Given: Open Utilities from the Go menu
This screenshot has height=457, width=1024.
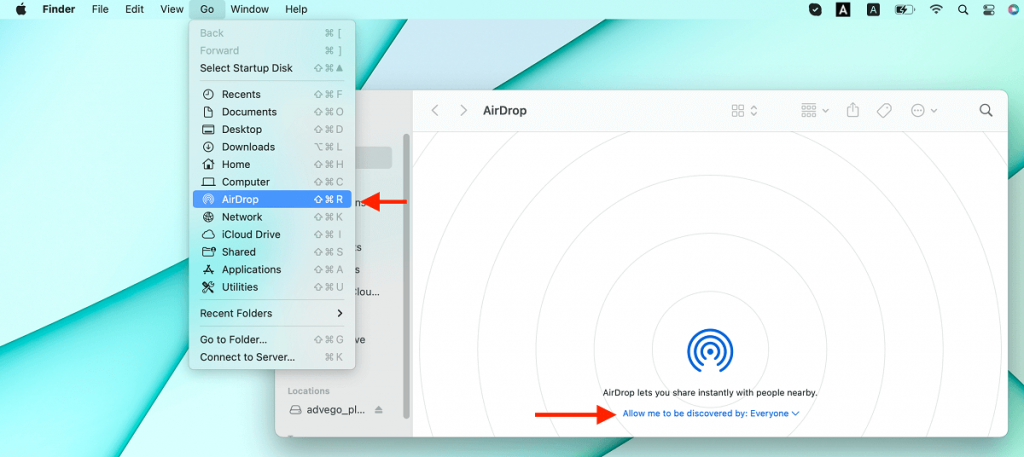Looking at the screenshot, I should click(272, 287).
